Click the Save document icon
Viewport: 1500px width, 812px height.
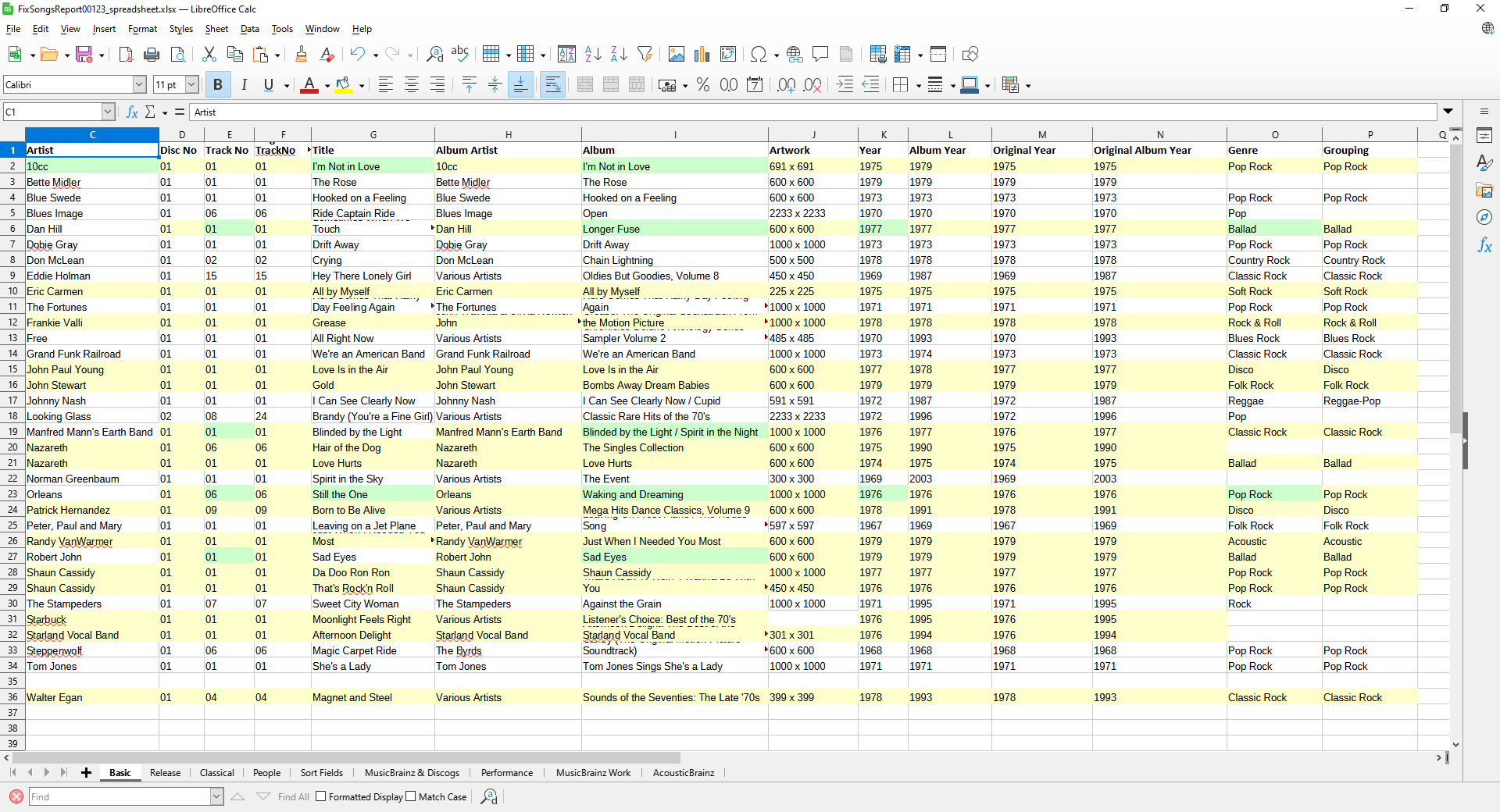pos(84,54)
